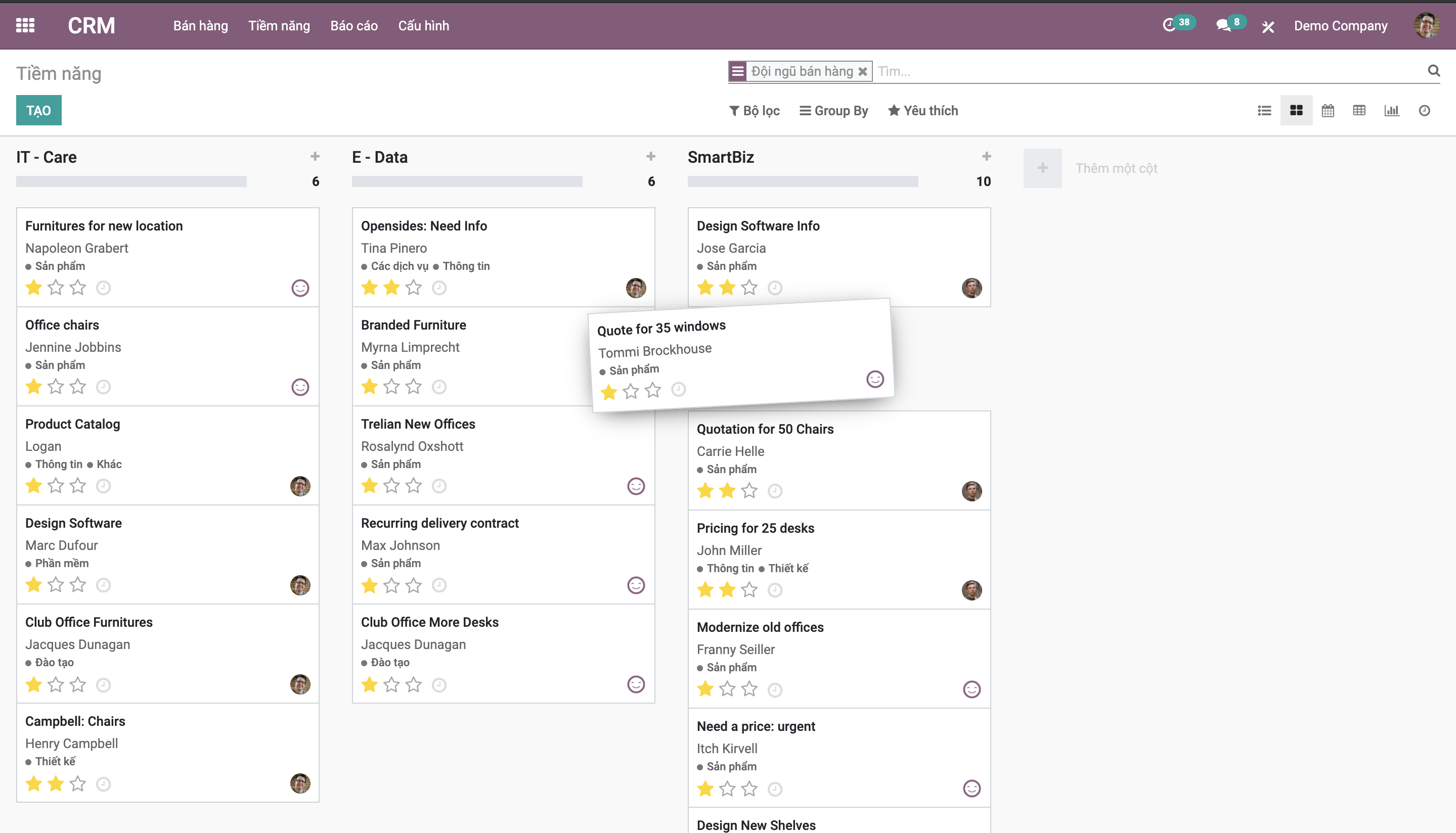The height and width of the screenshot is (833, 1456).
Task: Click salesperson avatar on Campbell: Chairs card
Action: click(300, 783)
